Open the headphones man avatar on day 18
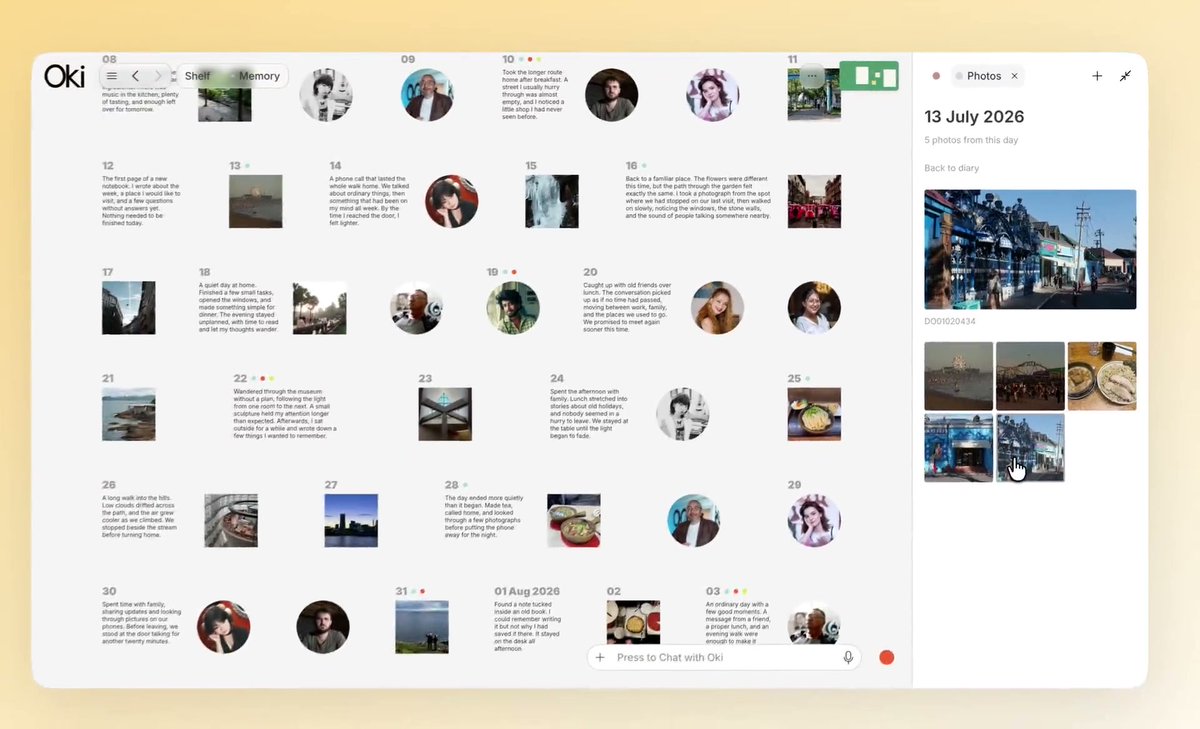This screenshot has height=729, width=1200. click(x=416, y=308)
